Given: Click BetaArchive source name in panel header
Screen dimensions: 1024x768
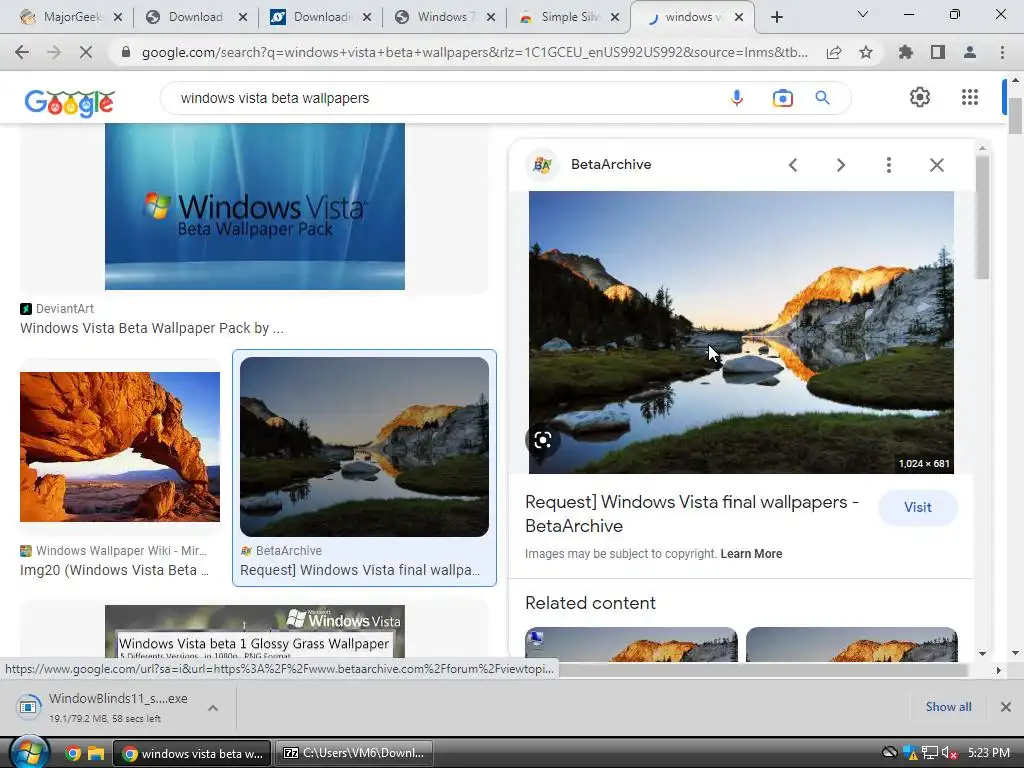Looking at the screenshot, I should [x=611, y=165].
